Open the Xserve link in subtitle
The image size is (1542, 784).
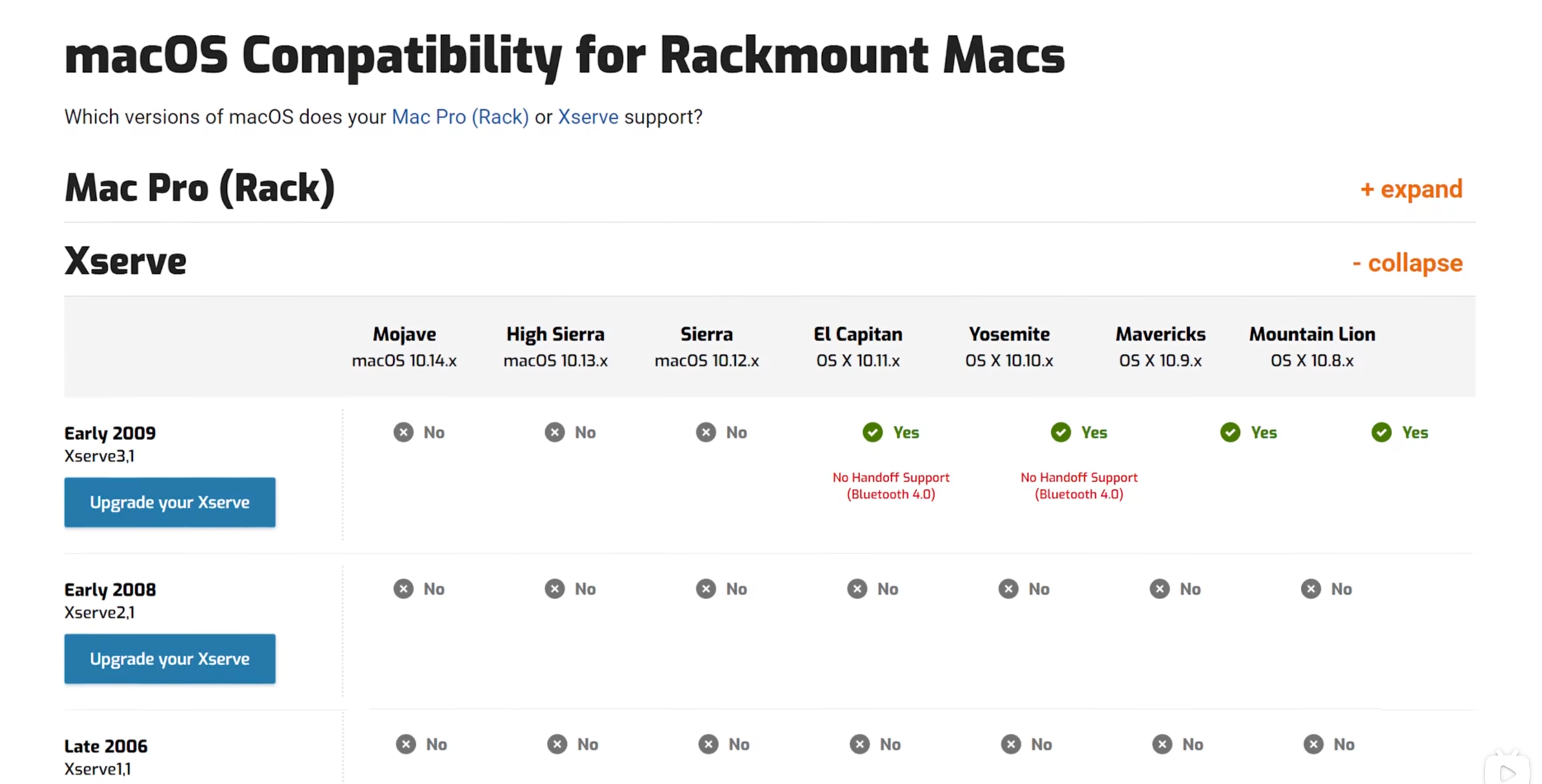point(588,117)
